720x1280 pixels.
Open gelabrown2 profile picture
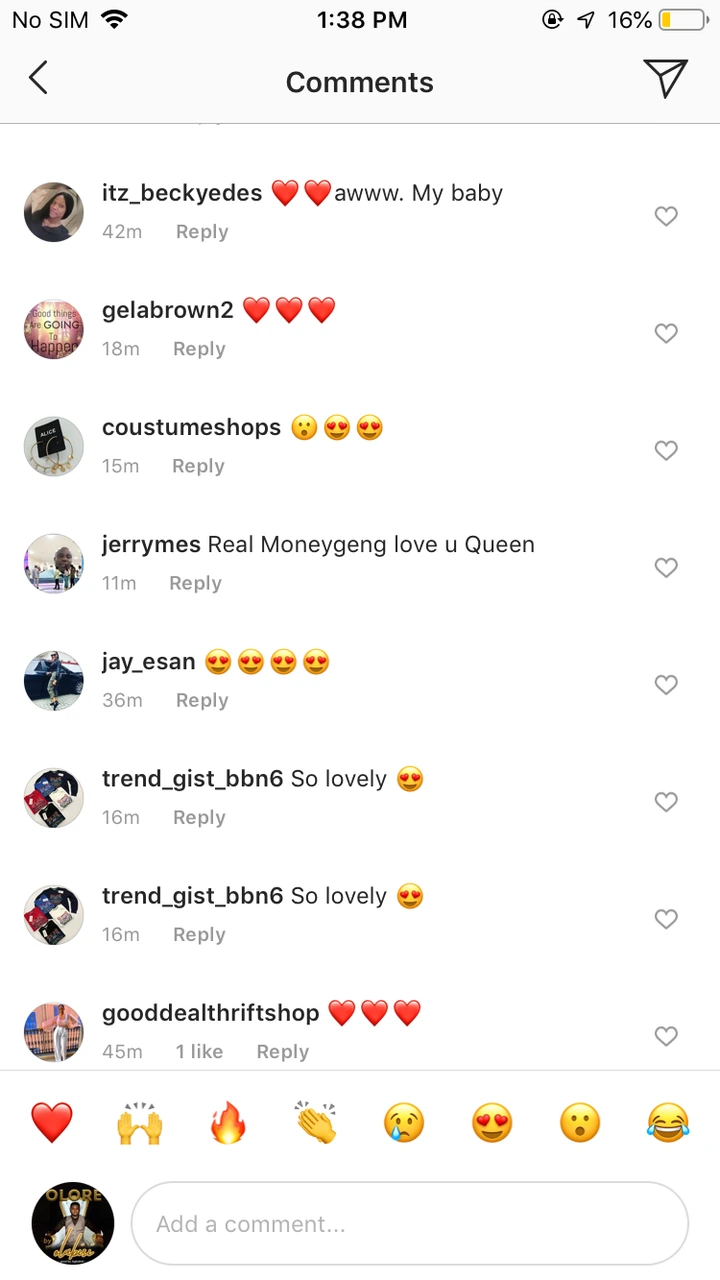pyautogui.click(x=54, y=329)
